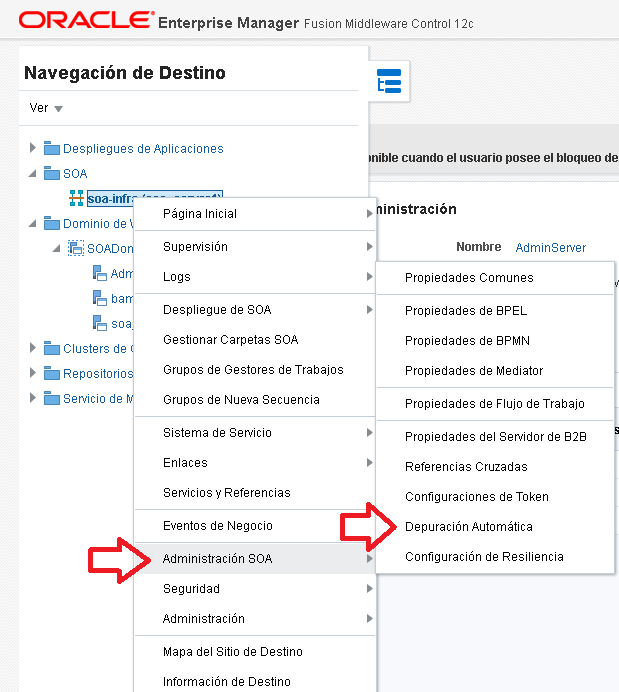The height and width of the screenshot is (692, 619).
Task: Choose Propiedades de BPEL
Action: [x=495, y=311]
